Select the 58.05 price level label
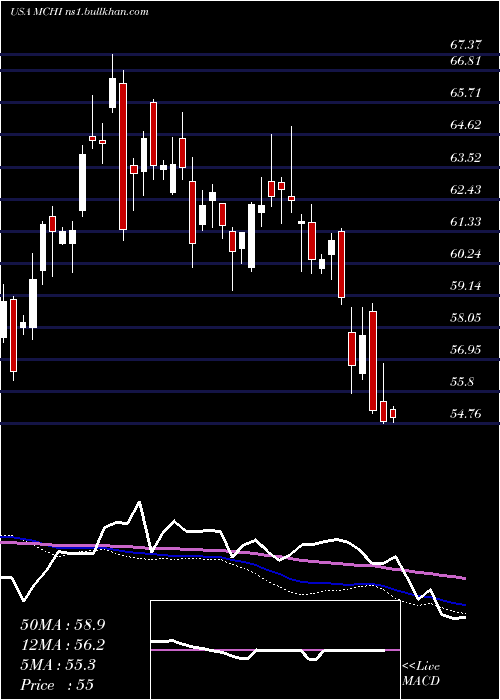500x700 pixels. 466,317
